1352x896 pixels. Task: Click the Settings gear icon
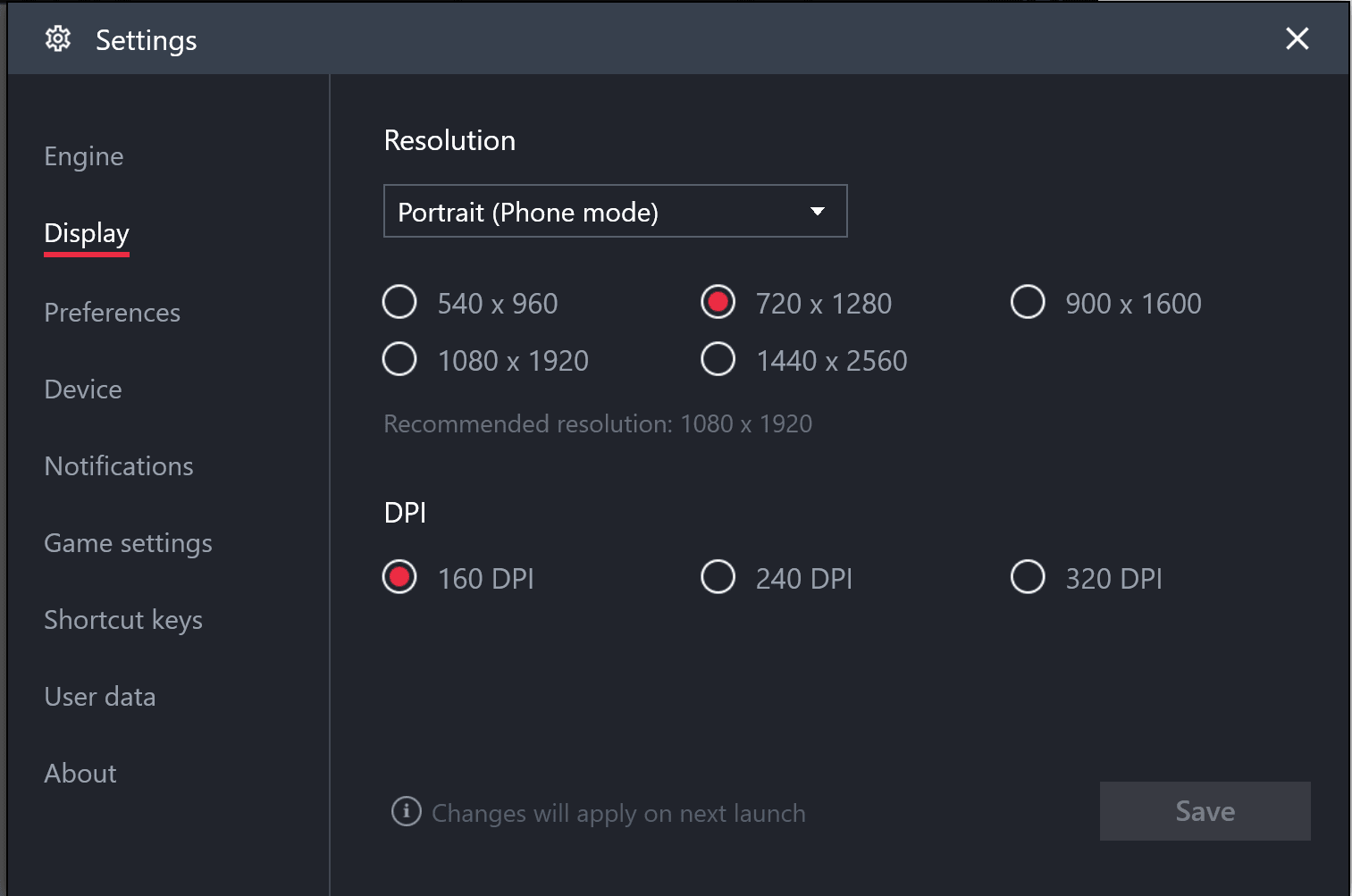pyautogui.click(x=58, y=39)
